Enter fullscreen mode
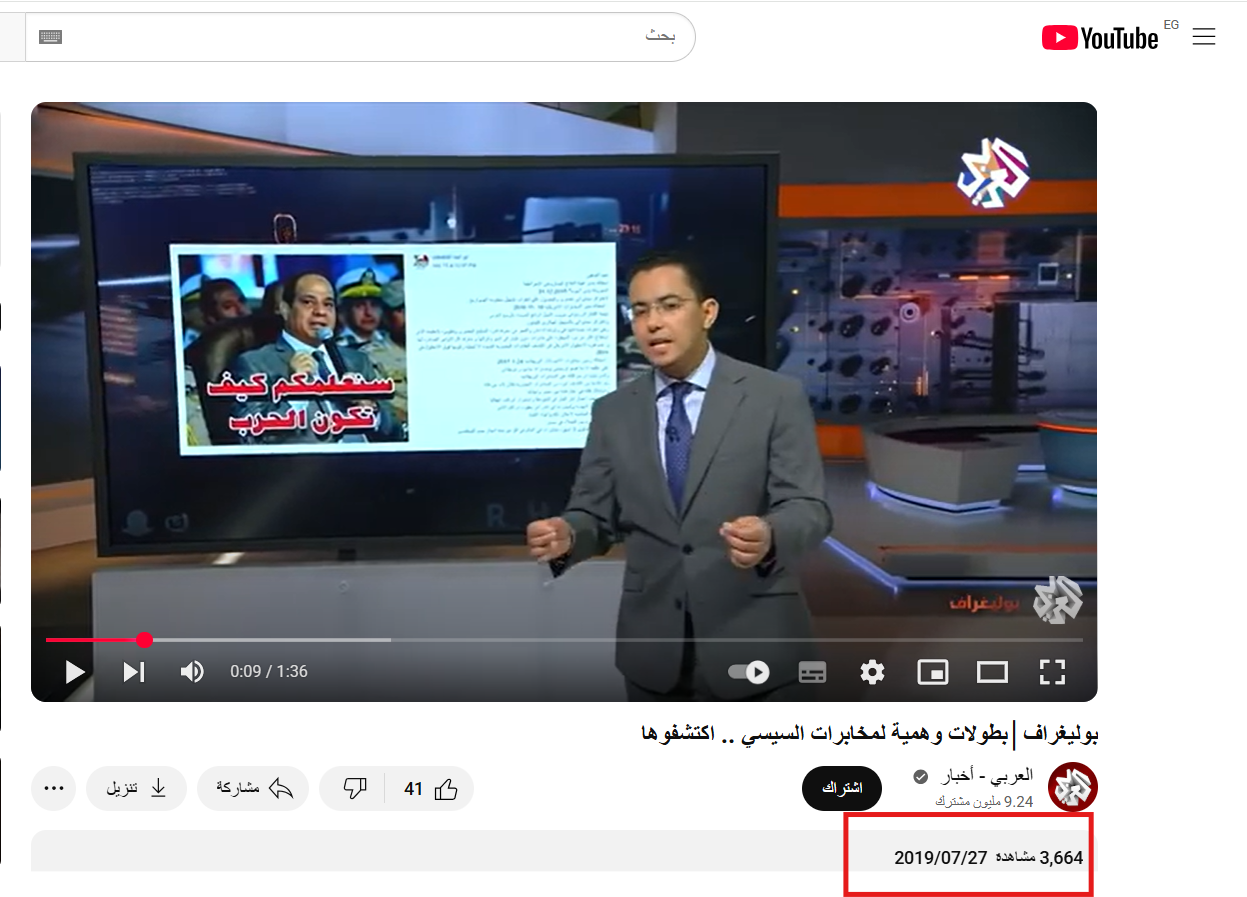 tap(1052, 672)
